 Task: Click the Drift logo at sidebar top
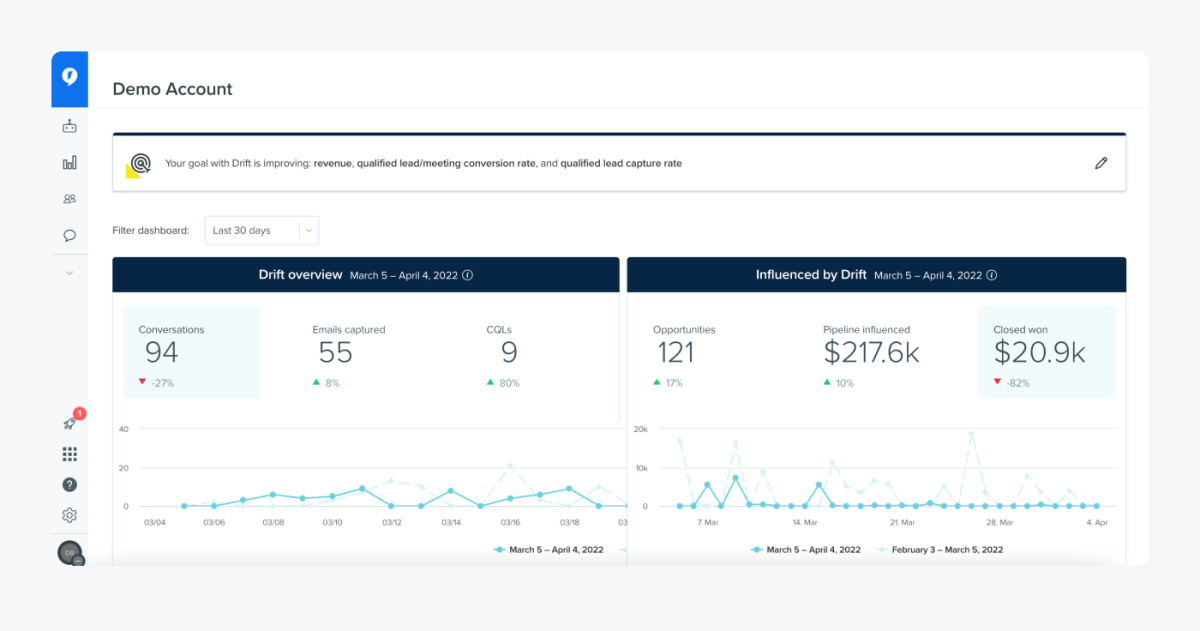click(x=69, y=78)
